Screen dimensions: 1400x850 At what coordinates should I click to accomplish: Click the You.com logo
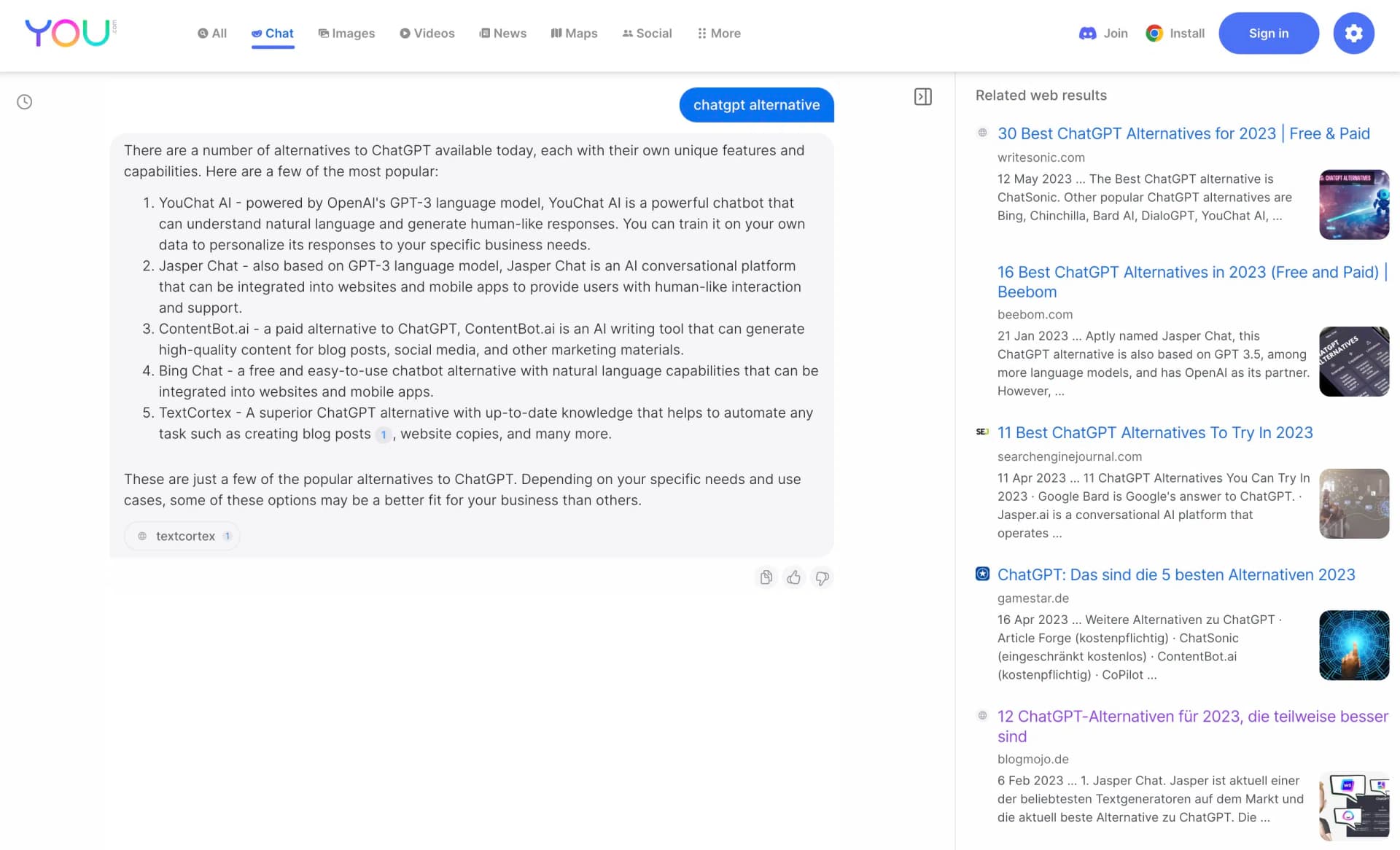coord(68,32)
